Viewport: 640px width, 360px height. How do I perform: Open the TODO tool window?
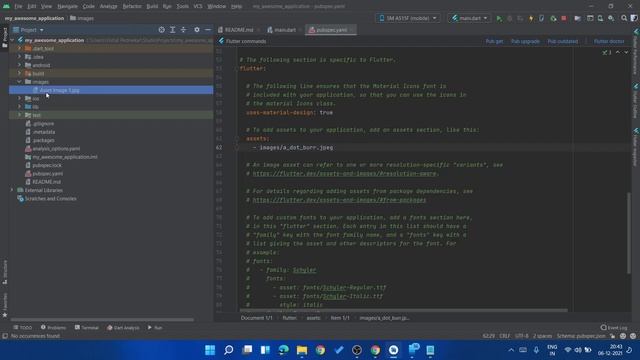(x=22, y=327)
